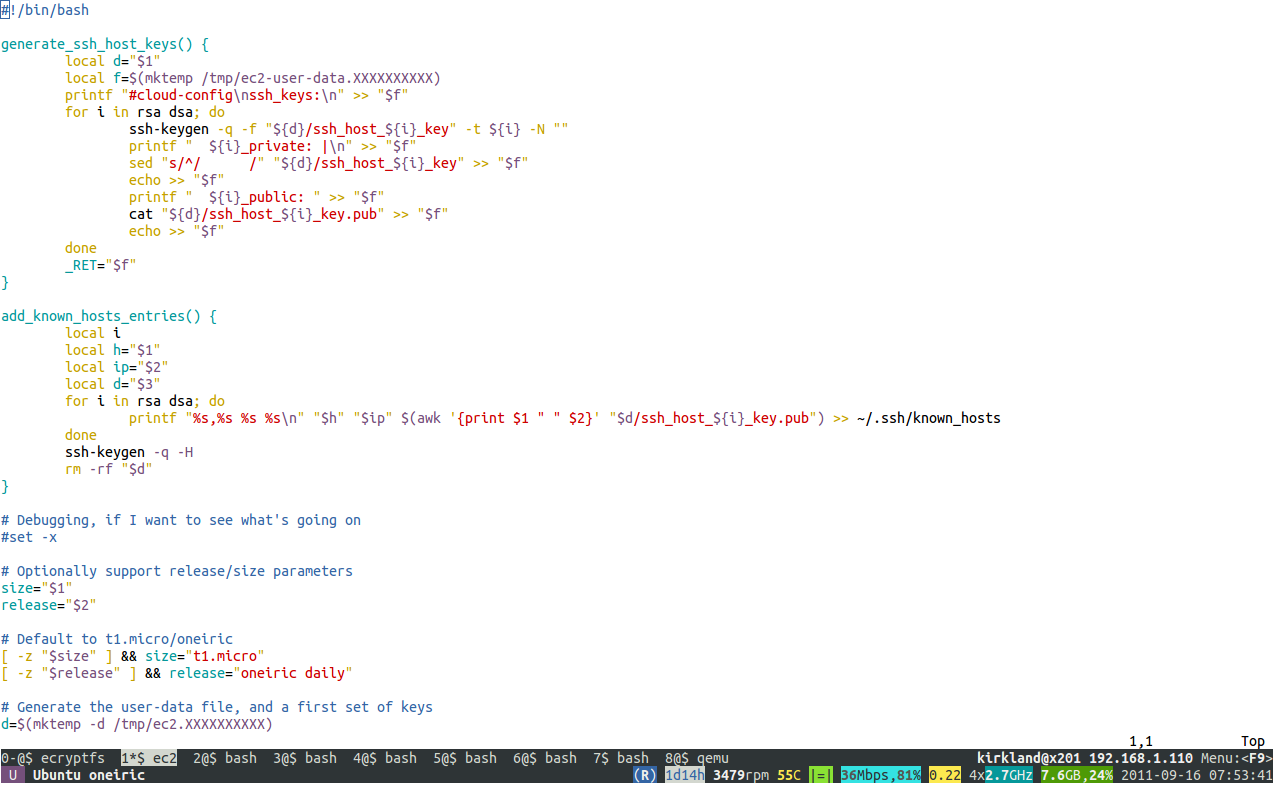Click the 36Mbps,81% wifi indicator

coord(881,775)
